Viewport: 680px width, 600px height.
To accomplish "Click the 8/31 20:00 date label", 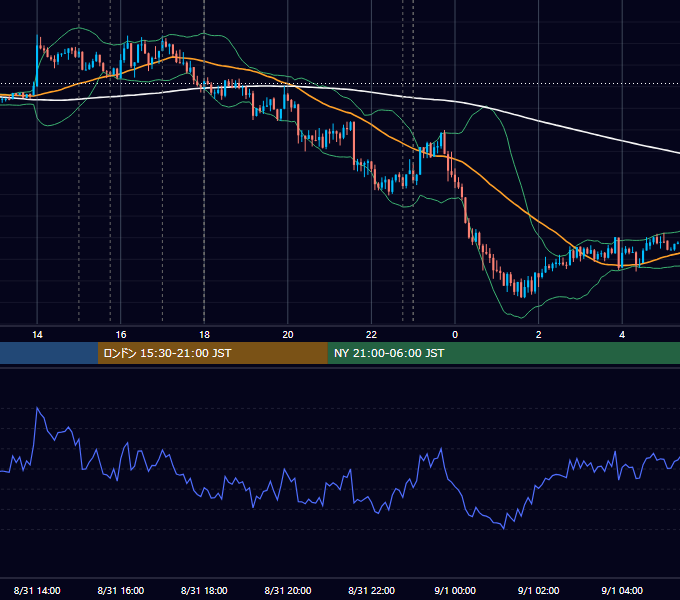I will [x=288, y=590].
